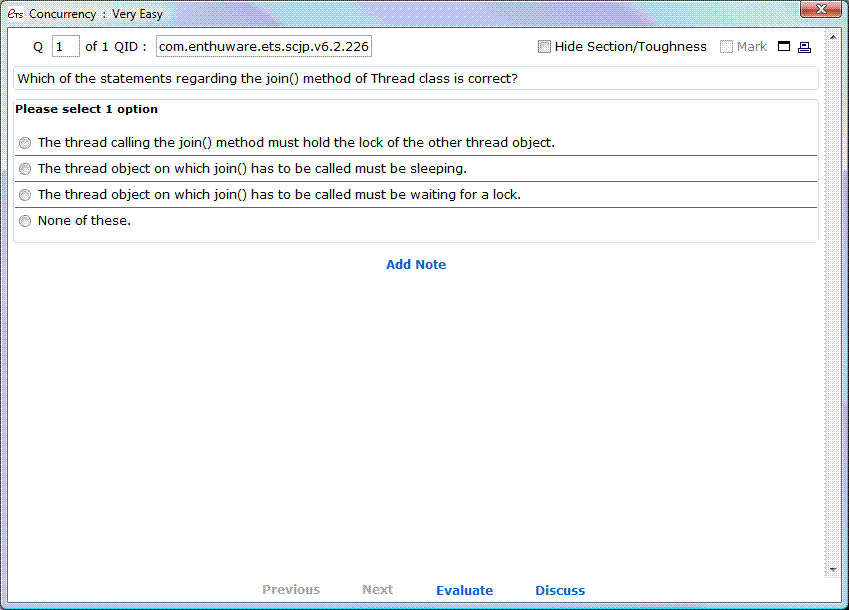The height and width of the screenshot is (610, 849).
Task: Click the ETS app icon in title bar
Action: 15,14
